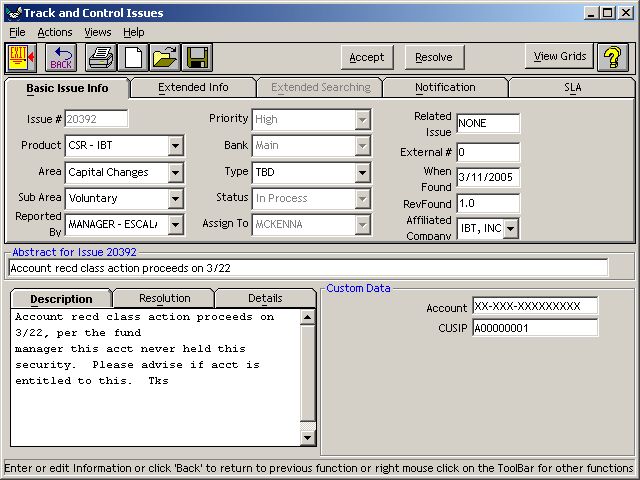Click the Print toolbar icon
The image size is (640, 480).
pyautogui.click(x=101, y=57)
